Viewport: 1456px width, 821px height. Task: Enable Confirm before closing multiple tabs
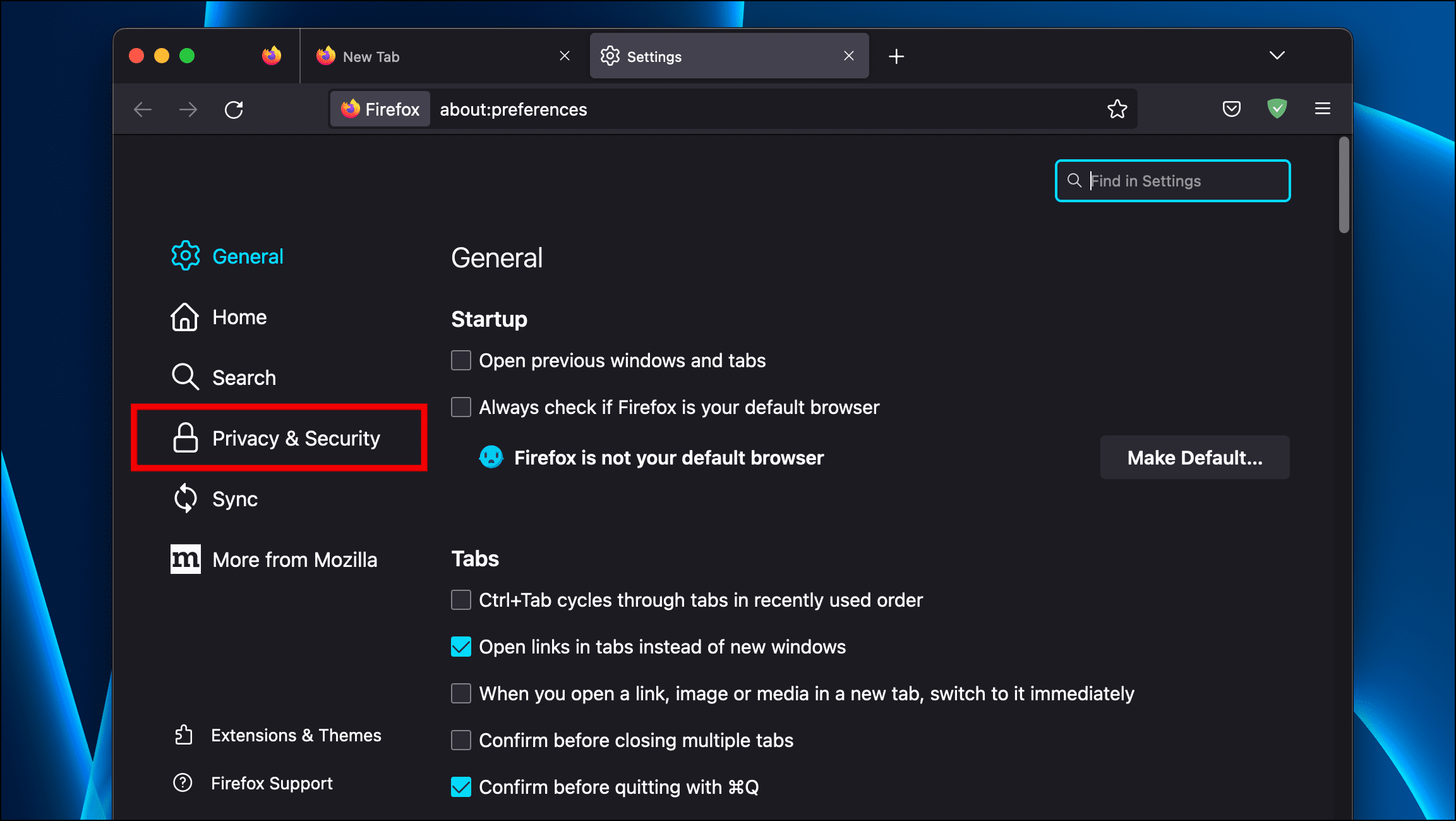tap(461, 740)
